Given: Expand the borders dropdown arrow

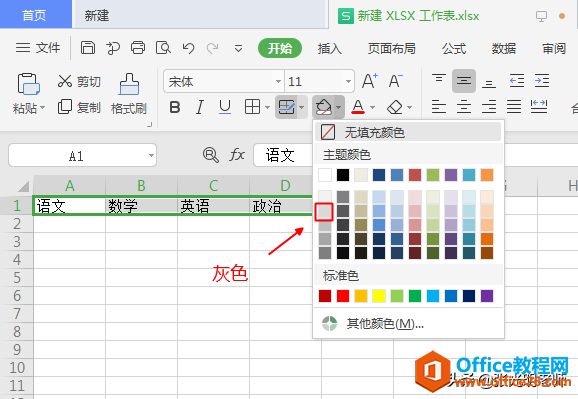Looking at the screenshot, I should coord(267,108).
